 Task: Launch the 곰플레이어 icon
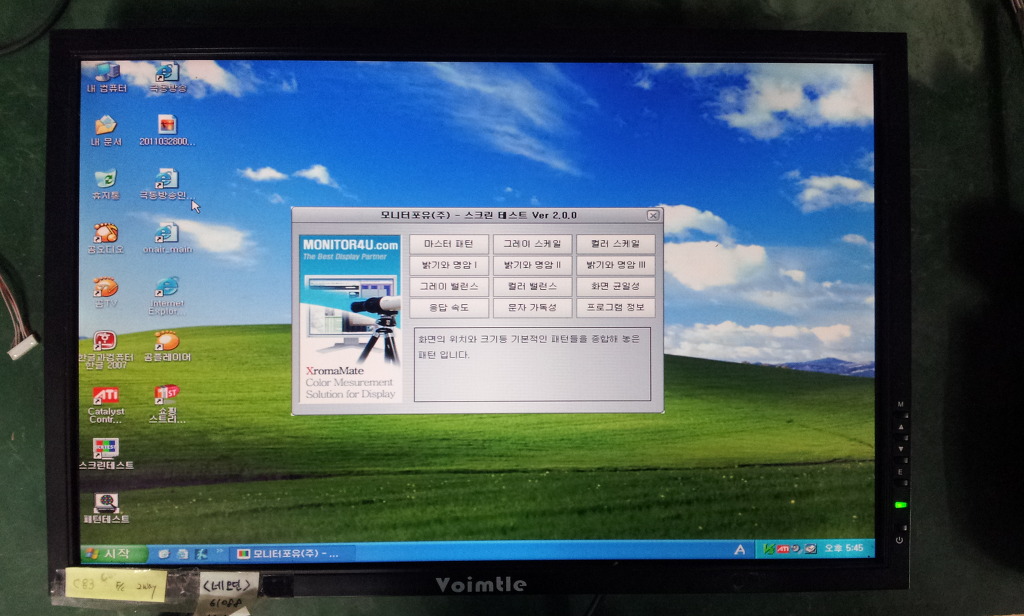pos(167,346)
